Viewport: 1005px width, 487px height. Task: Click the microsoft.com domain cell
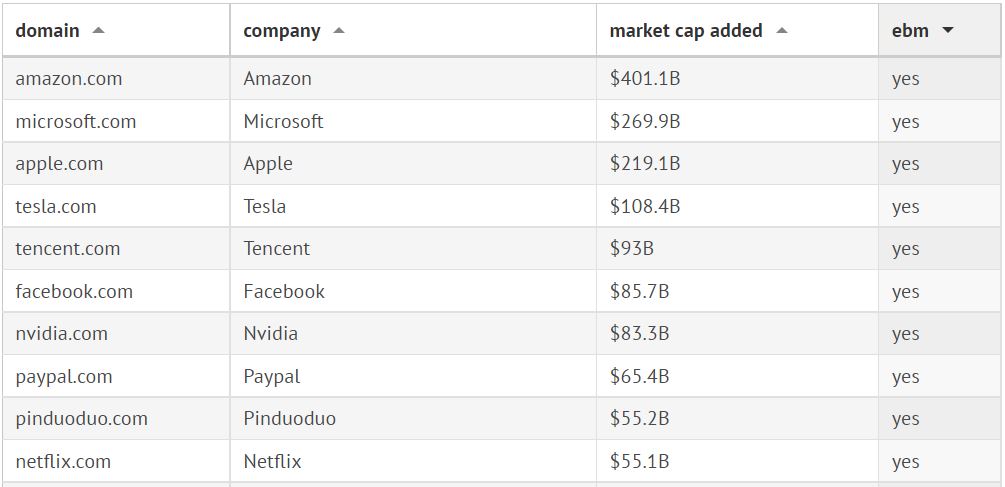tap(76, 122)
